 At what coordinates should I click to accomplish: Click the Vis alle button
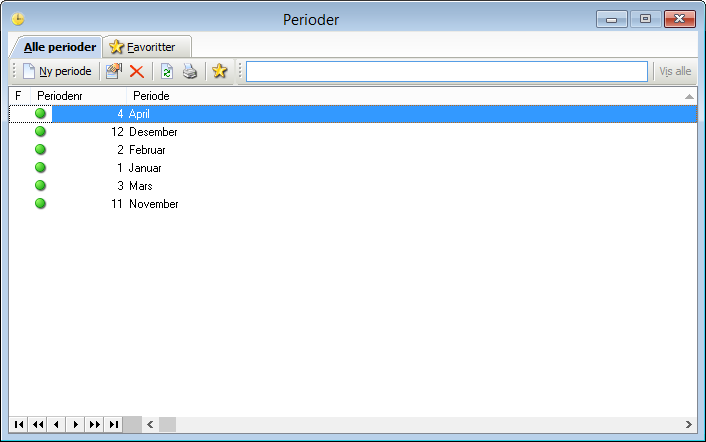[x=675, y=71]
